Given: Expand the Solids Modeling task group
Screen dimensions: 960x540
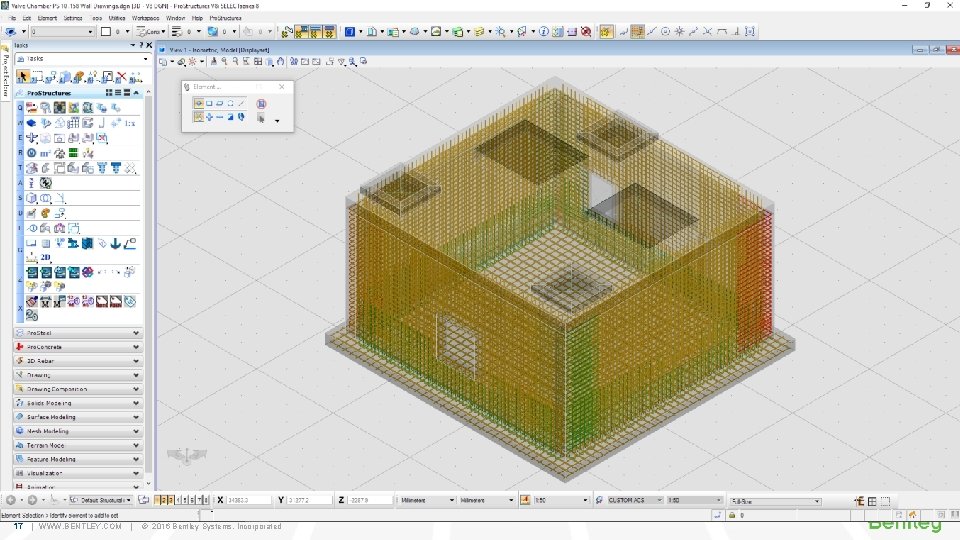Looking at the screenshot, I should click(78, 403).
